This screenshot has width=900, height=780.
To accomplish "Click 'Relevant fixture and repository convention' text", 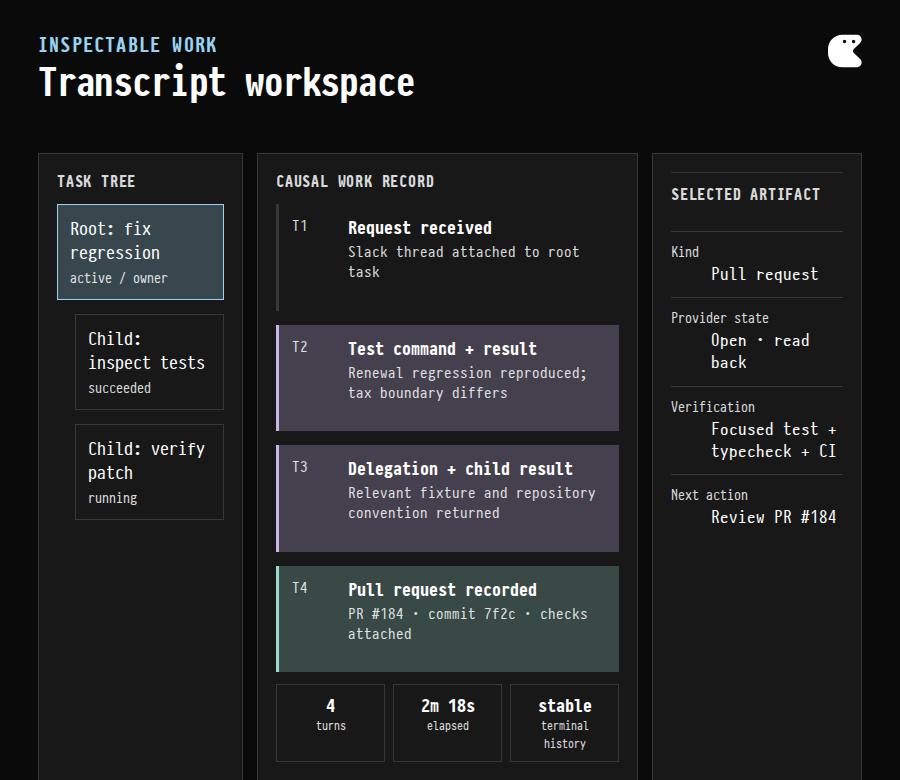I will (472, 503).
